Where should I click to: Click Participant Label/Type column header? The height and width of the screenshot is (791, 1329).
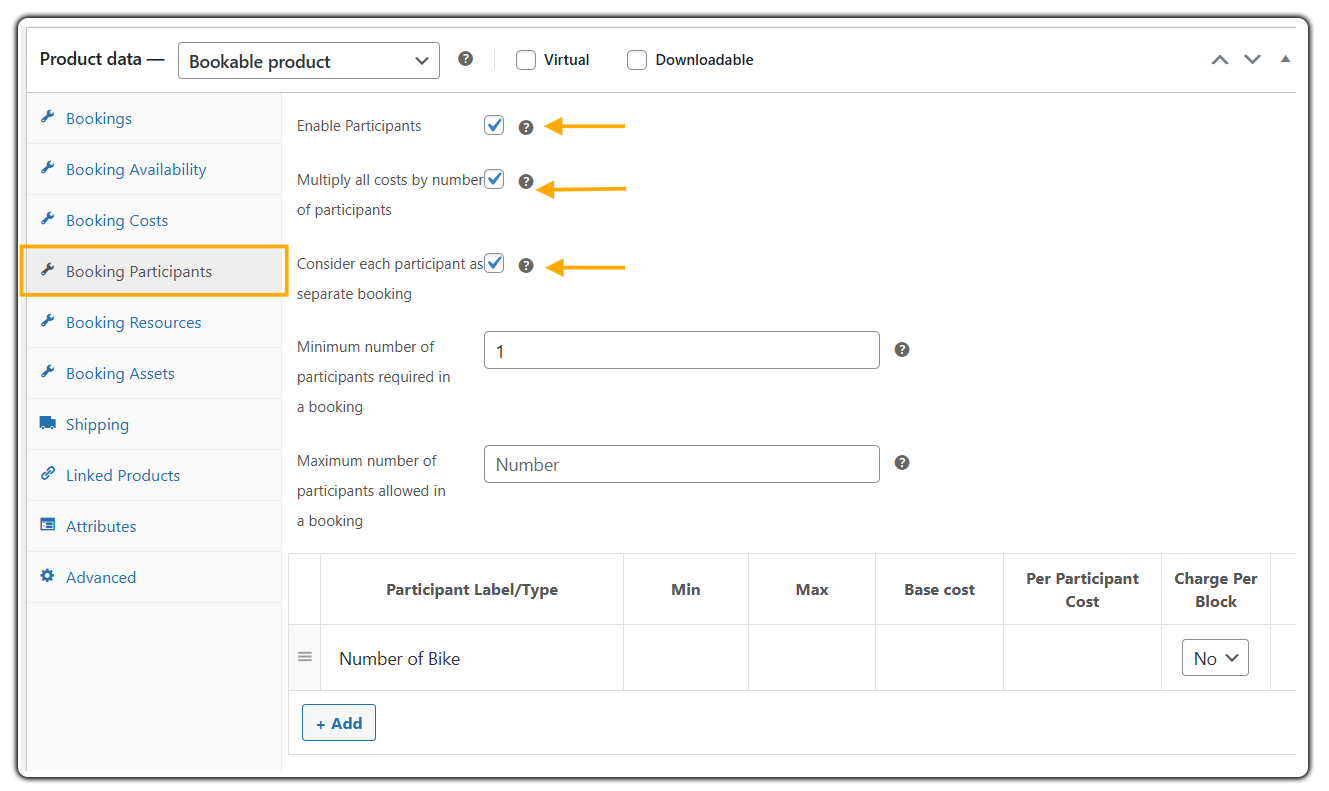pos(472,590)
